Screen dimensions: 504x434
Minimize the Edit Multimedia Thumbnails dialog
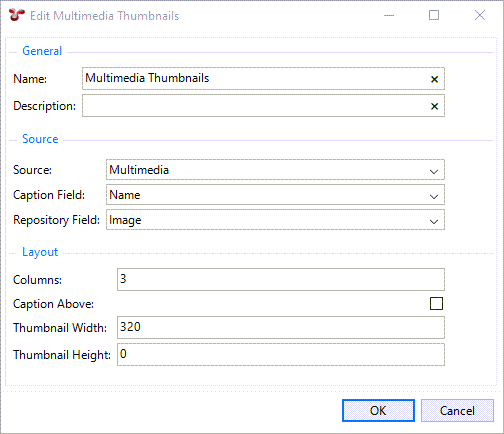coord(389,15)
